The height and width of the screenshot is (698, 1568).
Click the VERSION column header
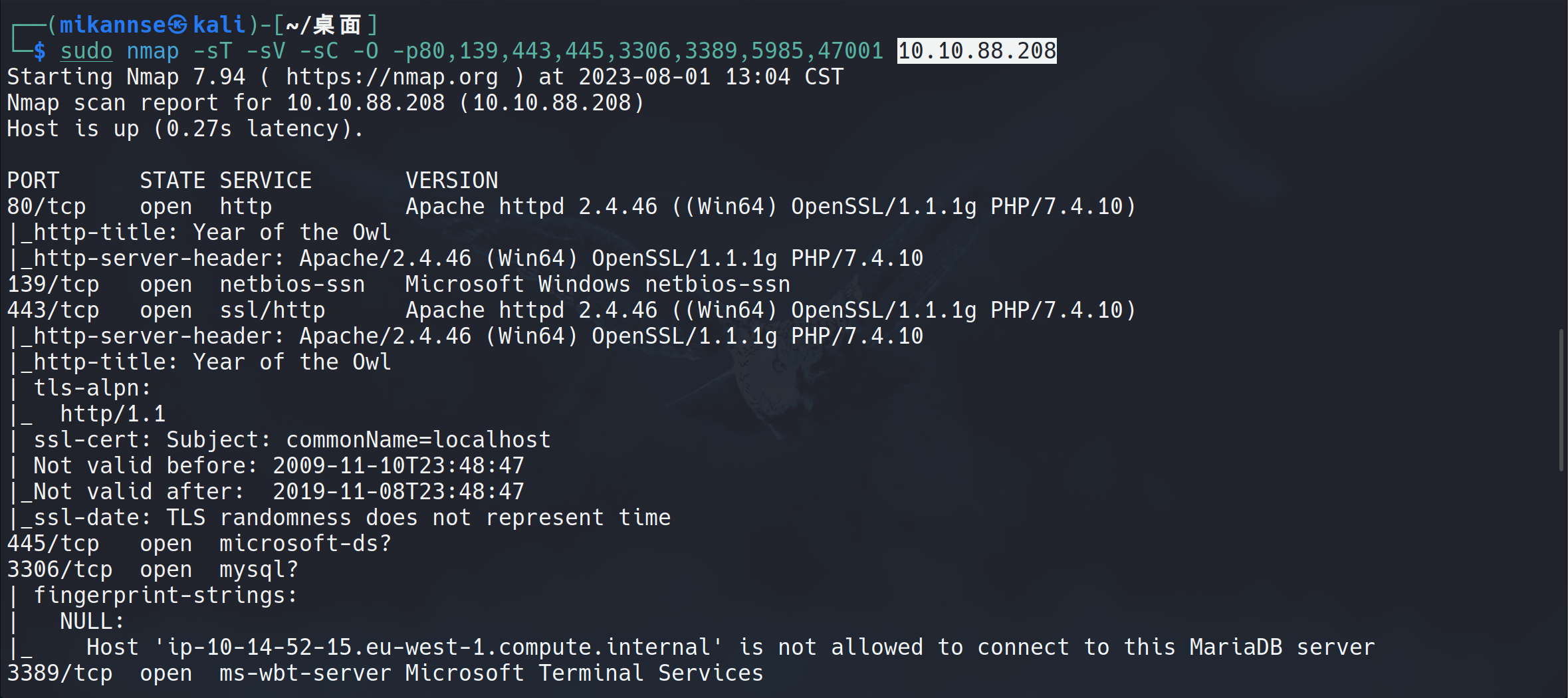(451, 181)
